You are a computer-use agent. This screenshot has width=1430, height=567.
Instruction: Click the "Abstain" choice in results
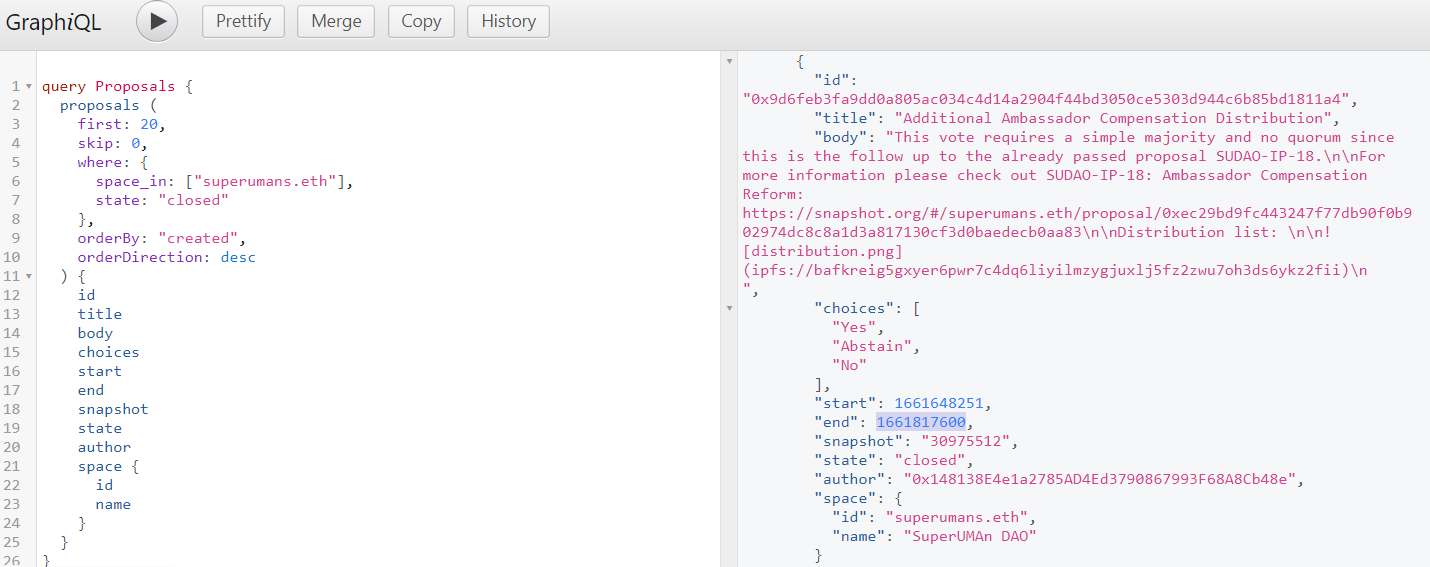[x=873, y=346]
